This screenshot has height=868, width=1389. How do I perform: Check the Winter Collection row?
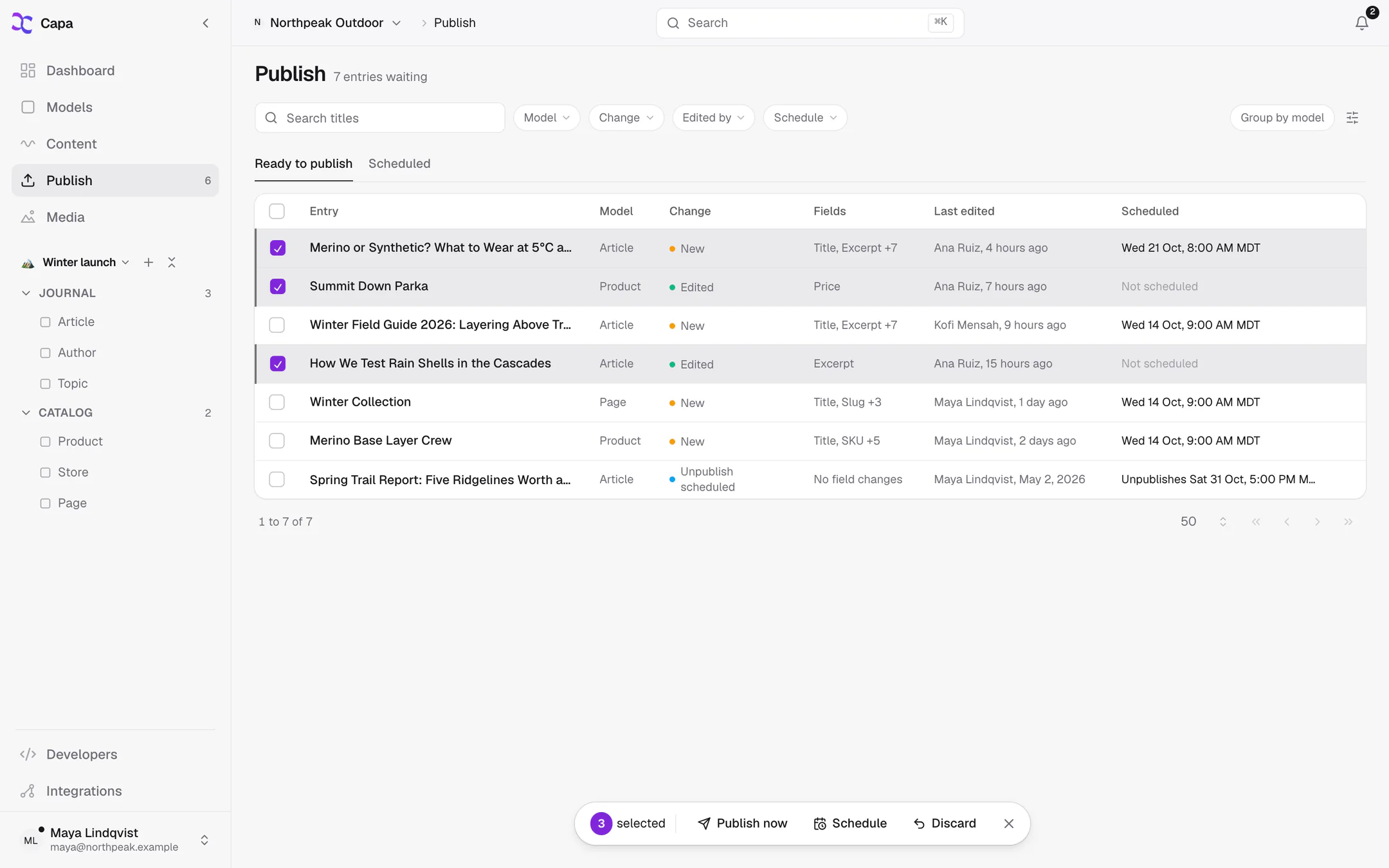(277, 402)
